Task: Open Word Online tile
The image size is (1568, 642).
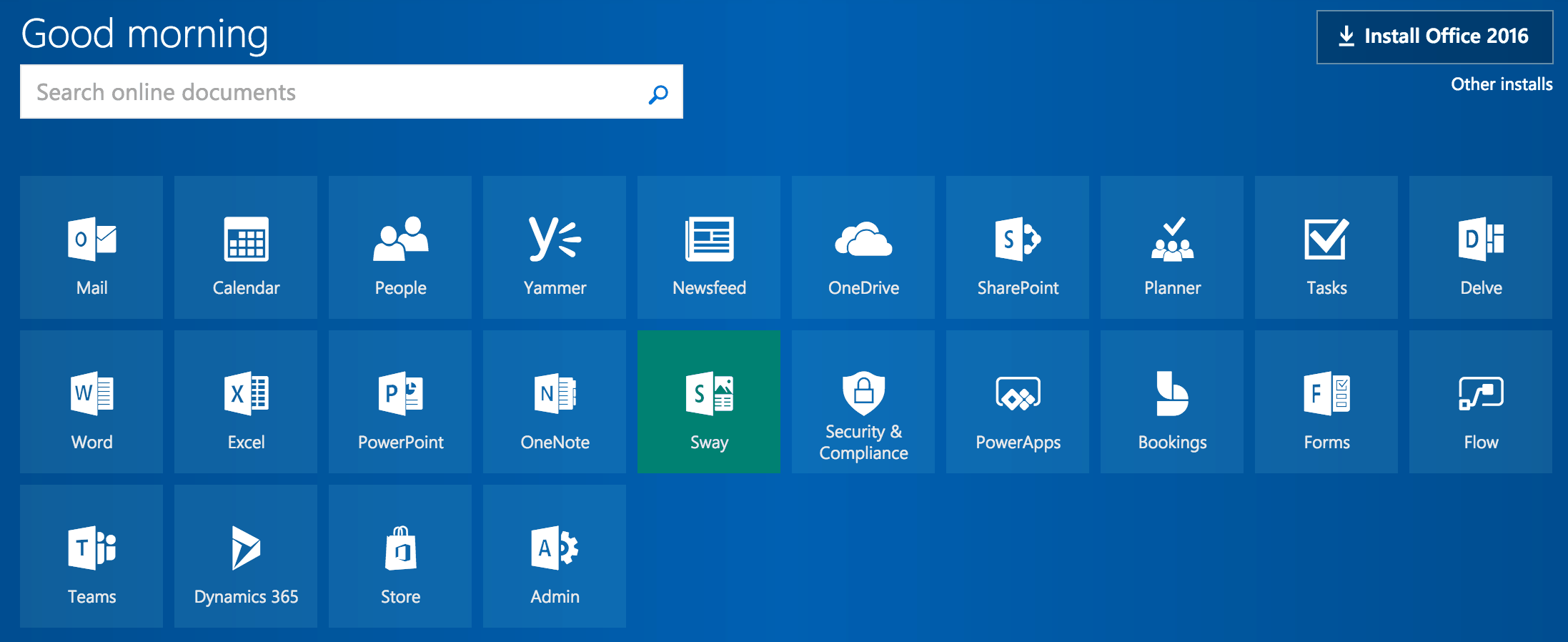Action: [91, 402]
